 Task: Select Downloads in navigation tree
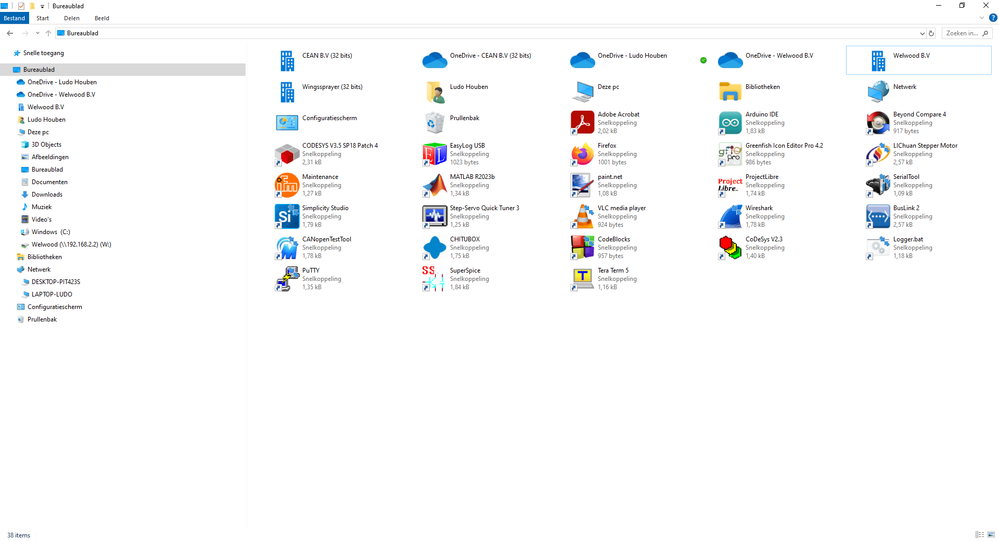click(47, 195)
